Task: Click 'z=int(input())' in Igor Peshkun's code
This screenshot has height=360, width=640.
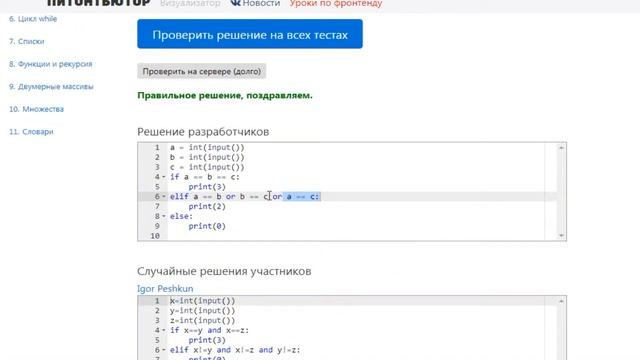Action: click(x=202, y=320)
